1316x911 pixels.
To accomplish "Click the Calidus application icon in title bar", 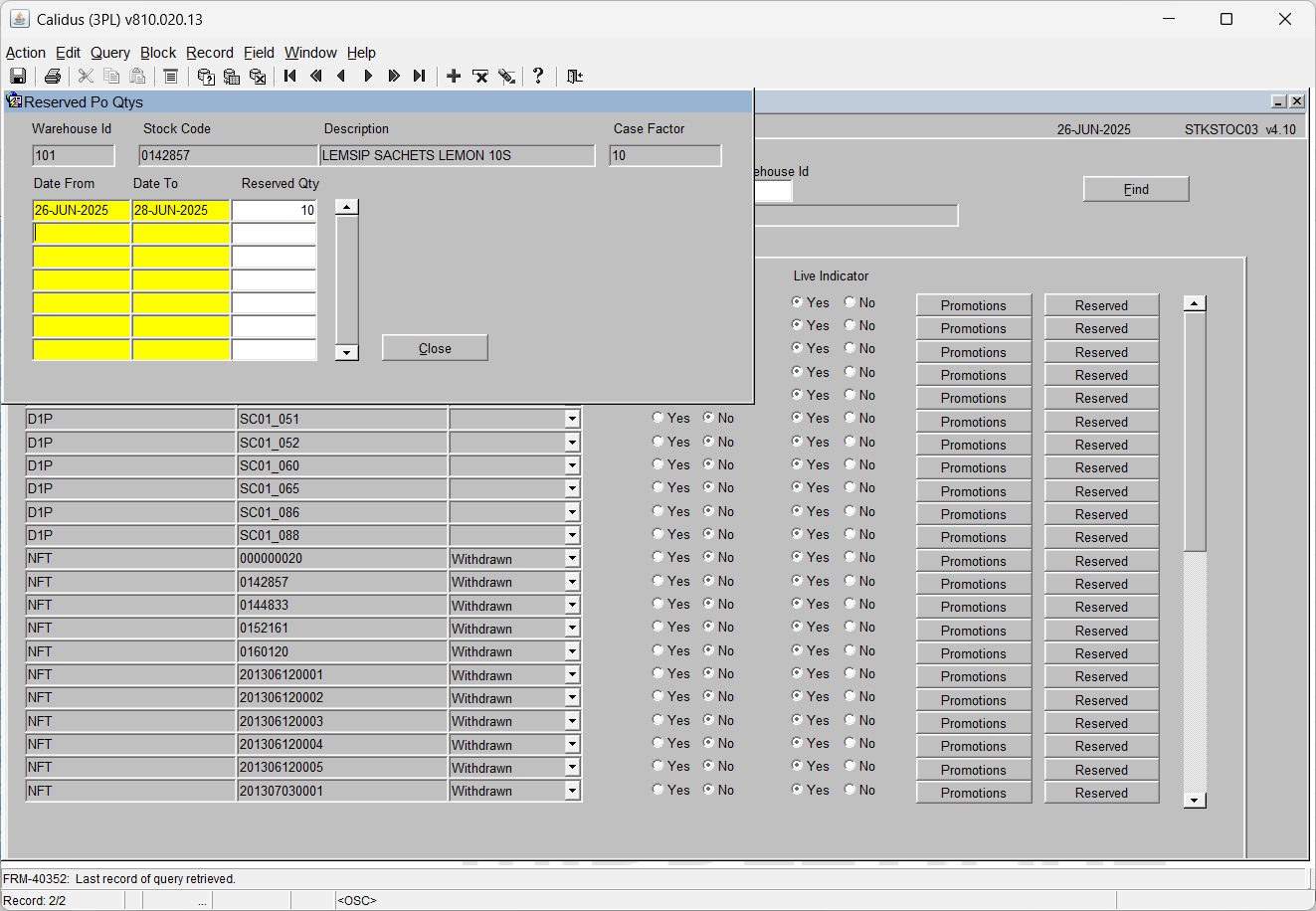I will pos(20,19).
